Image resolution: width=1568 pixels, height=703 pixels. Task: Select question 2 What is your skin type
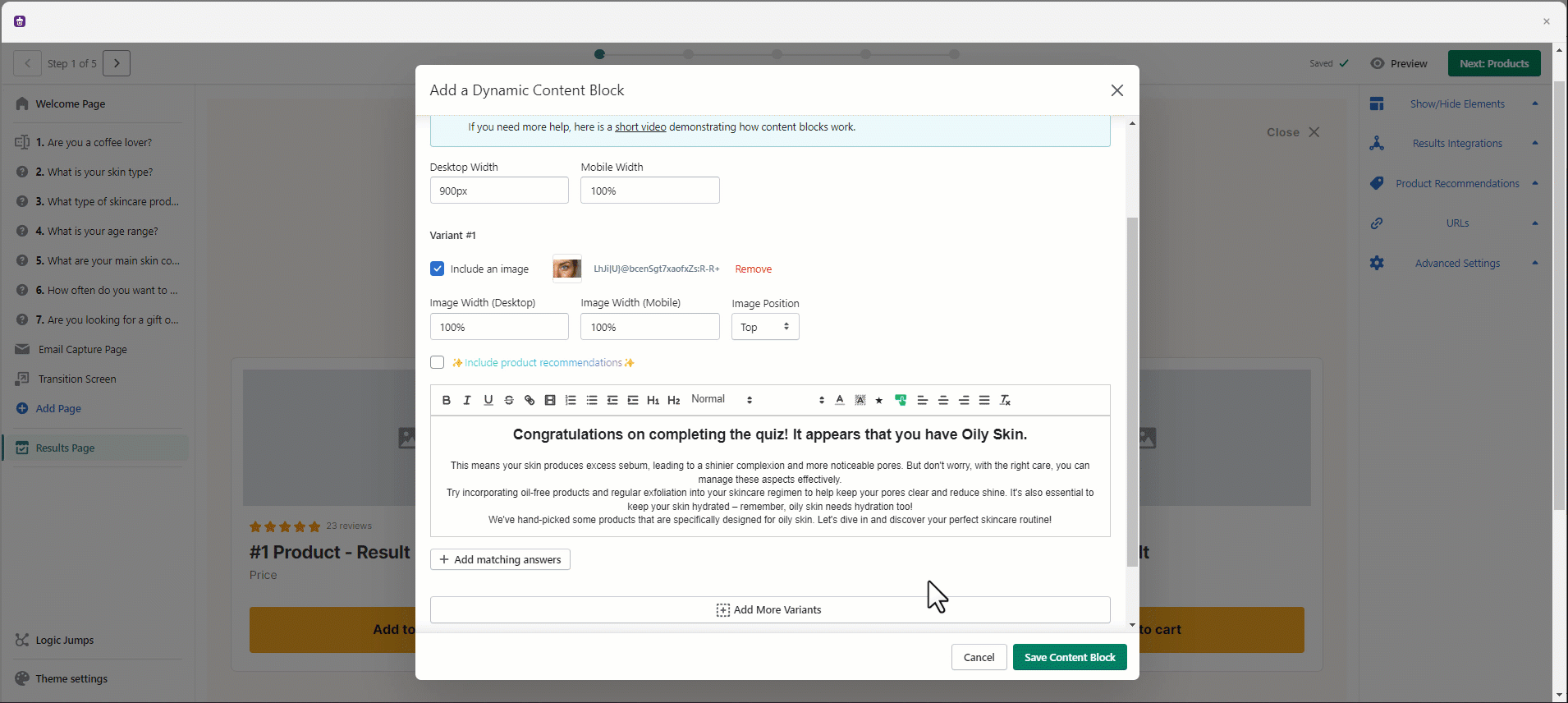point(94,172)
